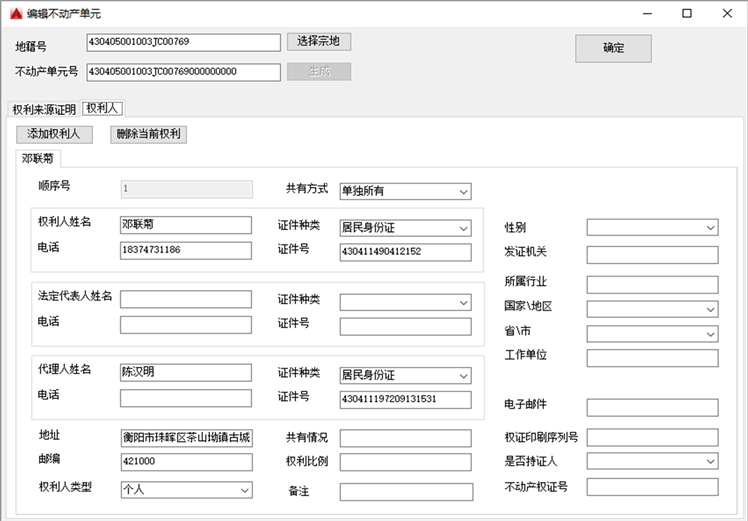Select the 邓联菊 person tab
The width and height of the screenshot is (748, 521).
click(x=39, y=158)
